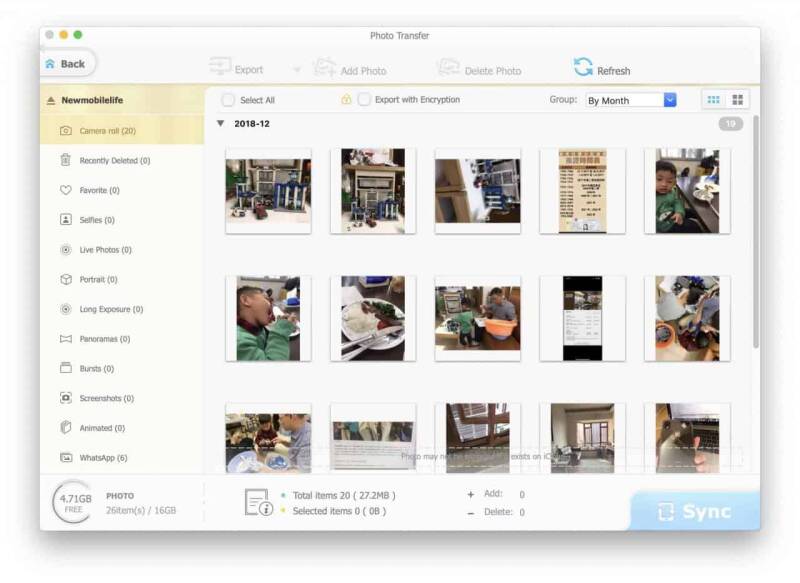800x583 pixels.
Task: Switch to large grid view icon
Action: point(737,100)
